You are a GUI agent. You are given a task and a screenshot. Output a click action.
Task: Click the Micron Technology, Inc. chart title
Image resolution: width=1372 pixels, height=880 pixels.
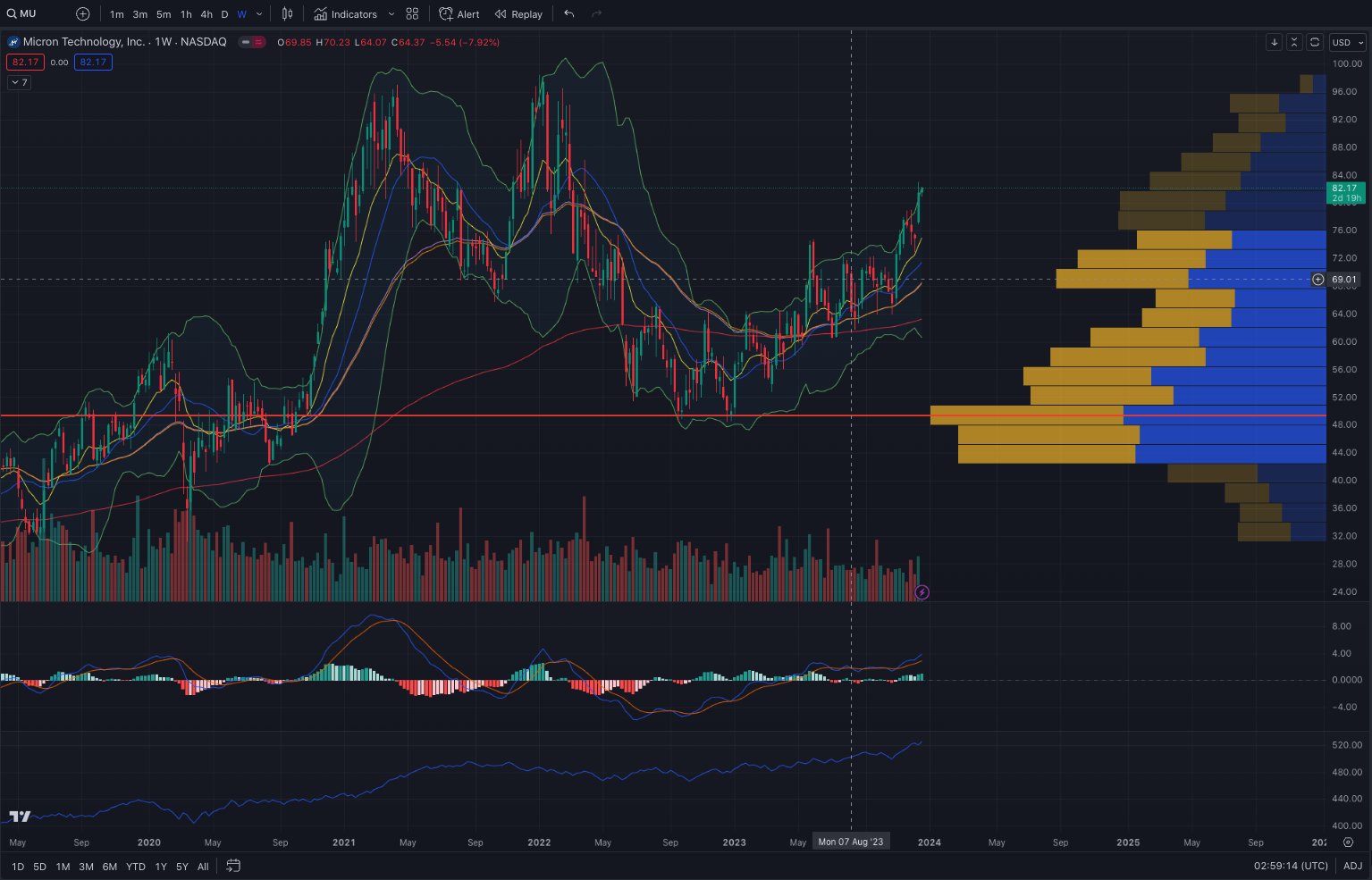(84, 42)
